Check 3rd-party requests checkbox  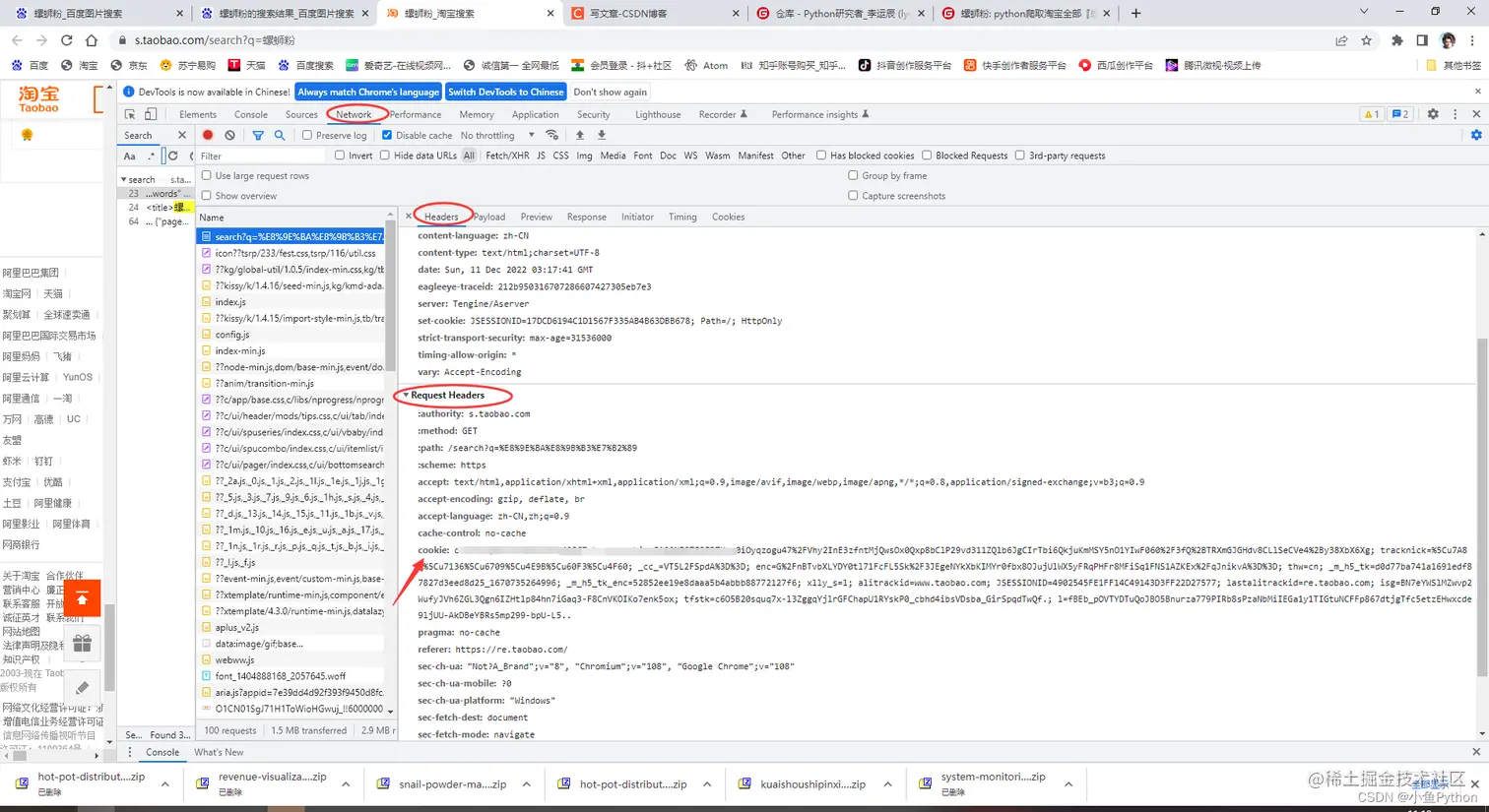click(x=1020, y=156)
